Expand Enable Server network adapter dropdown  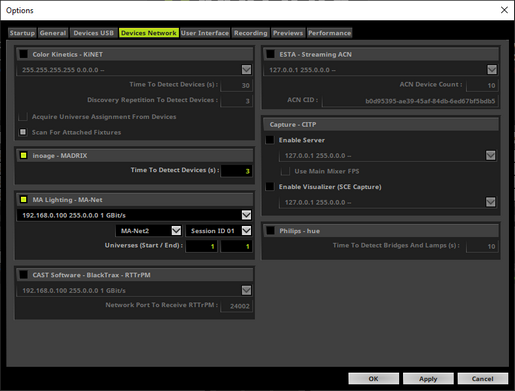pos(491,155)
